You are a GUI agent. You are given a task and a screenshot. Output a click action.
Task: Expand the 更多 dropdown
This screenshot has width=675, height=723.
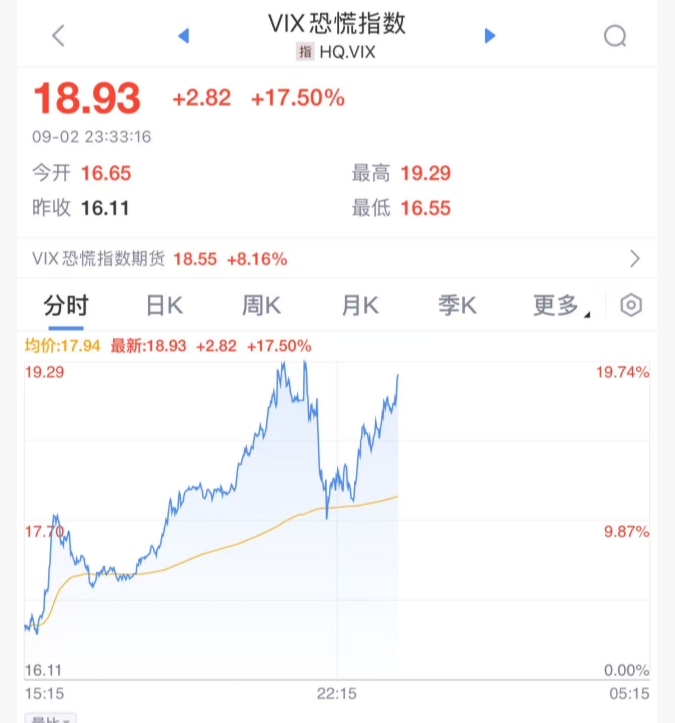coord(561,305)
